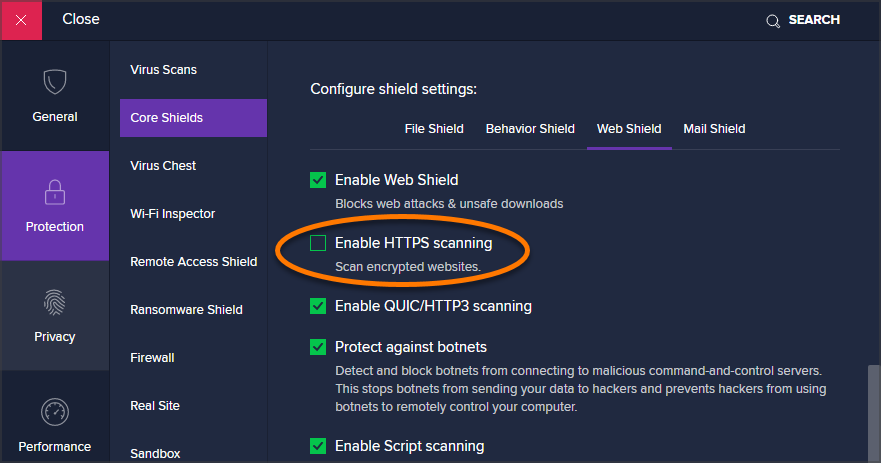Open Virus Chest from the sidebar
881x463 pixels.
point(163,166)
